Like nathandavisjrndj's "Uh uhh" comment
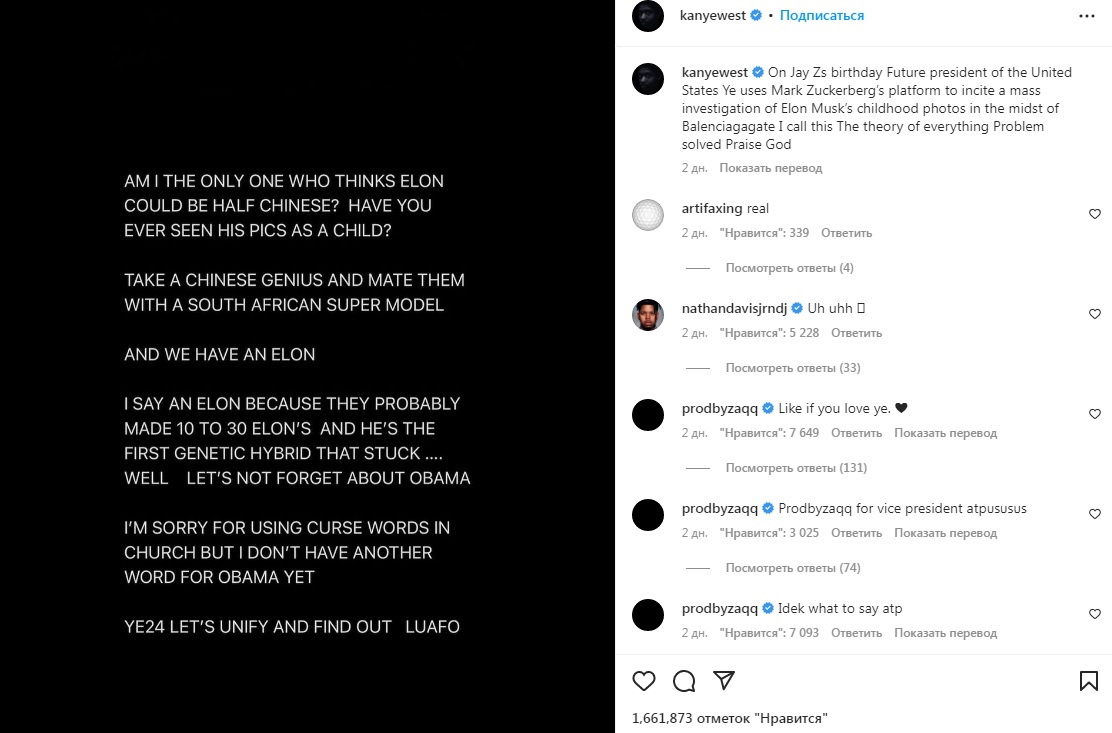 pos(1095,314)
